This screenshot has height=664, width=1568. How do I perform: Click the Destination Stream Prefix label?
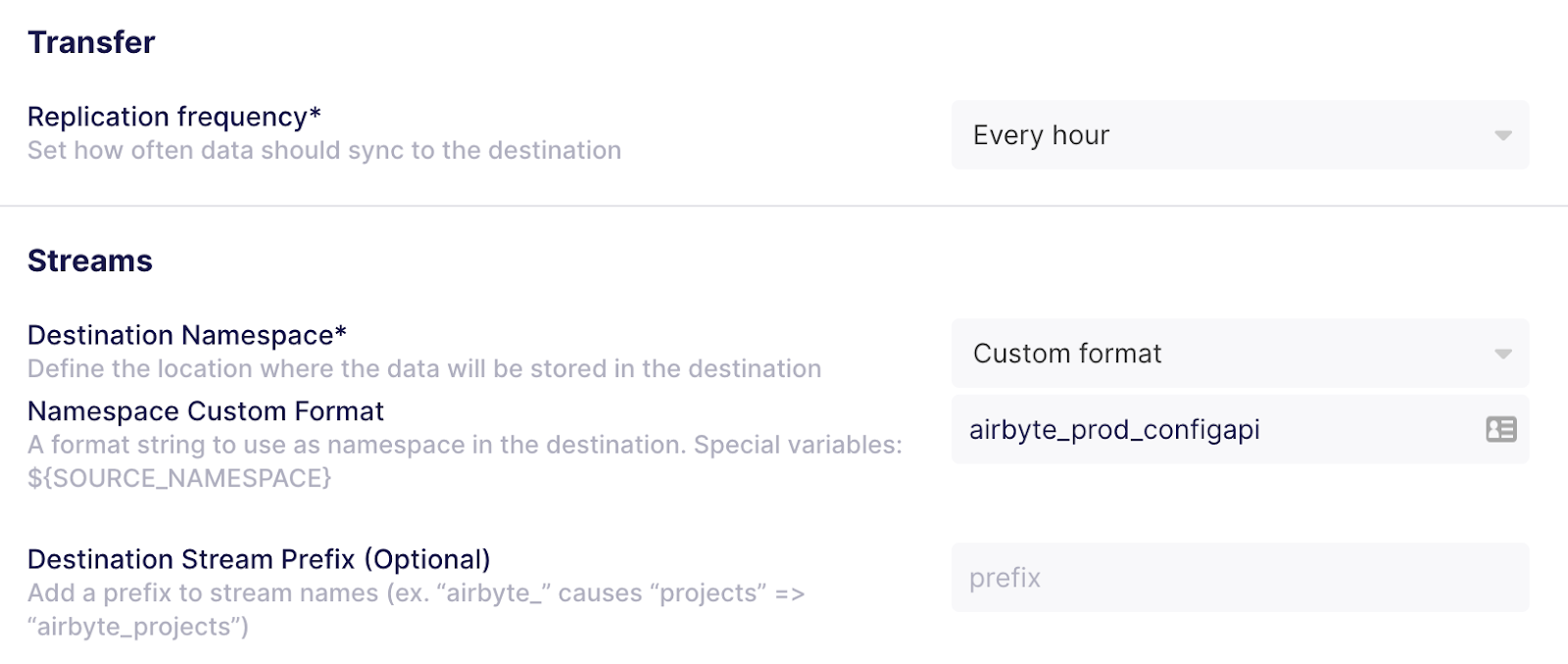coord(259,559)
